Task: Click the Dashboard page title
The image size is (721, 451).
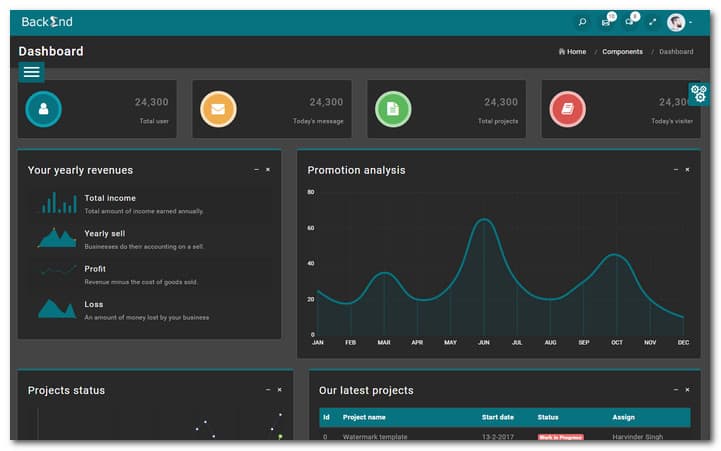Action: (x=51, y=51)
